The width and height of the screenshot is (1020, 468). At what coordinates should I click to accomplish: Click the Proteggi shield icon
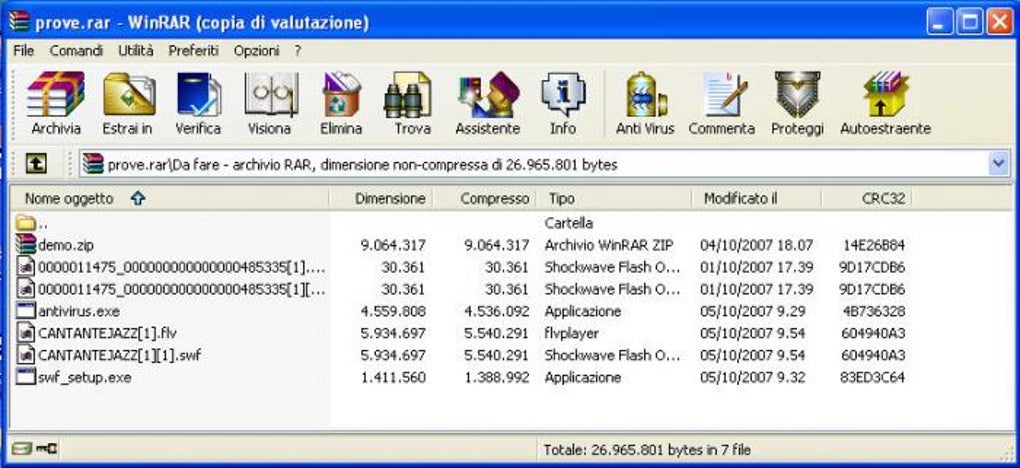798,95
